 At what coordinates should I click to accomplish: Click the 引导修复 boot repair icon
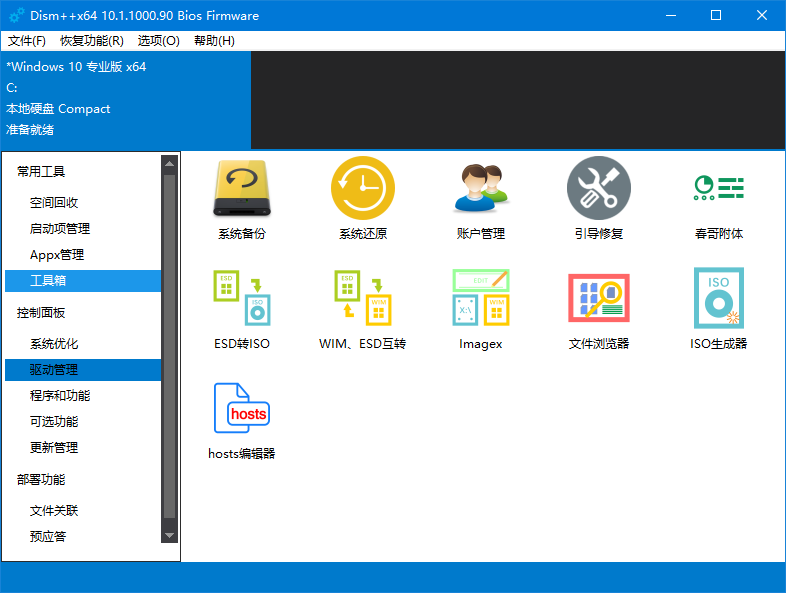(x=598, y=189)
